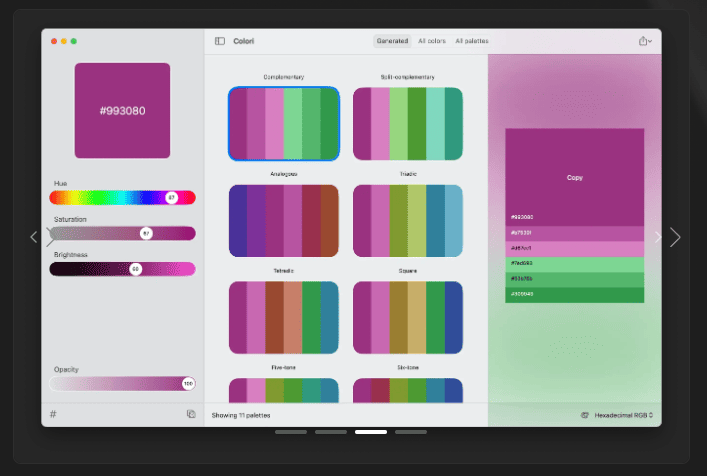Switch to the Generated tab

pos(392,41)
